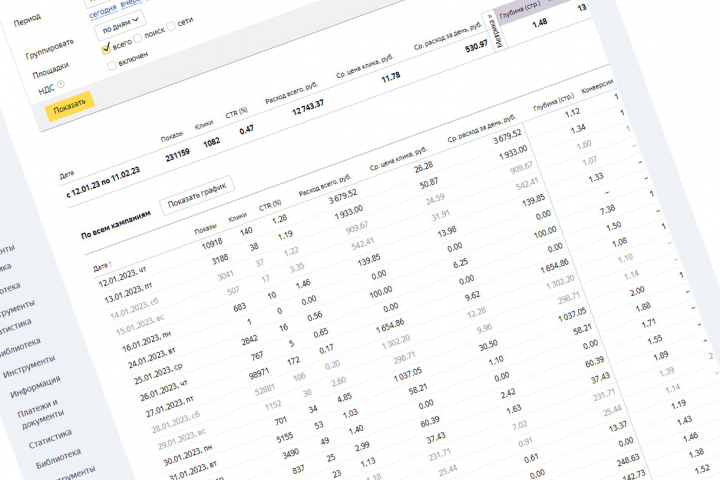Enable the поиск checkbox
This screenshot has height=480, width=720.
click(139, 38)
